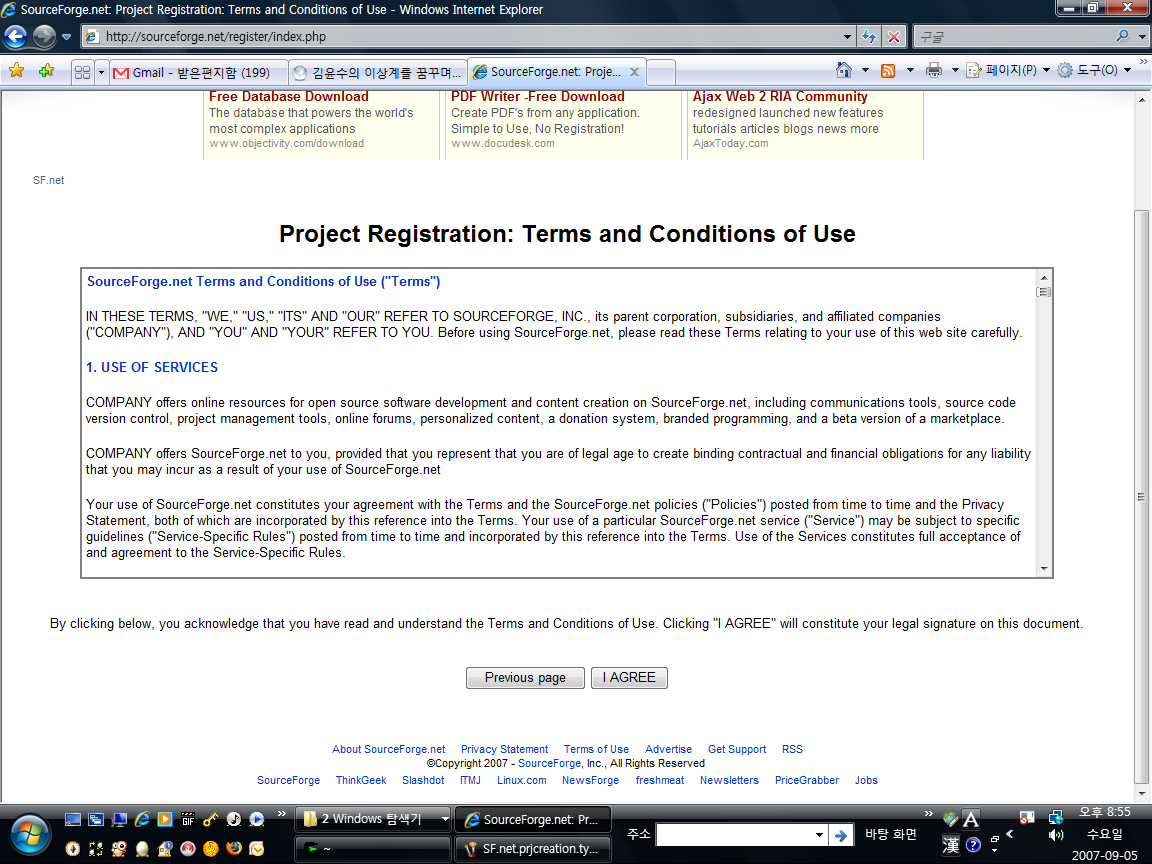The width and height of the screenshot is (1152, 864).
Task: Launch Firefox from Quick Launch
Action: click(x=234, y=849)
